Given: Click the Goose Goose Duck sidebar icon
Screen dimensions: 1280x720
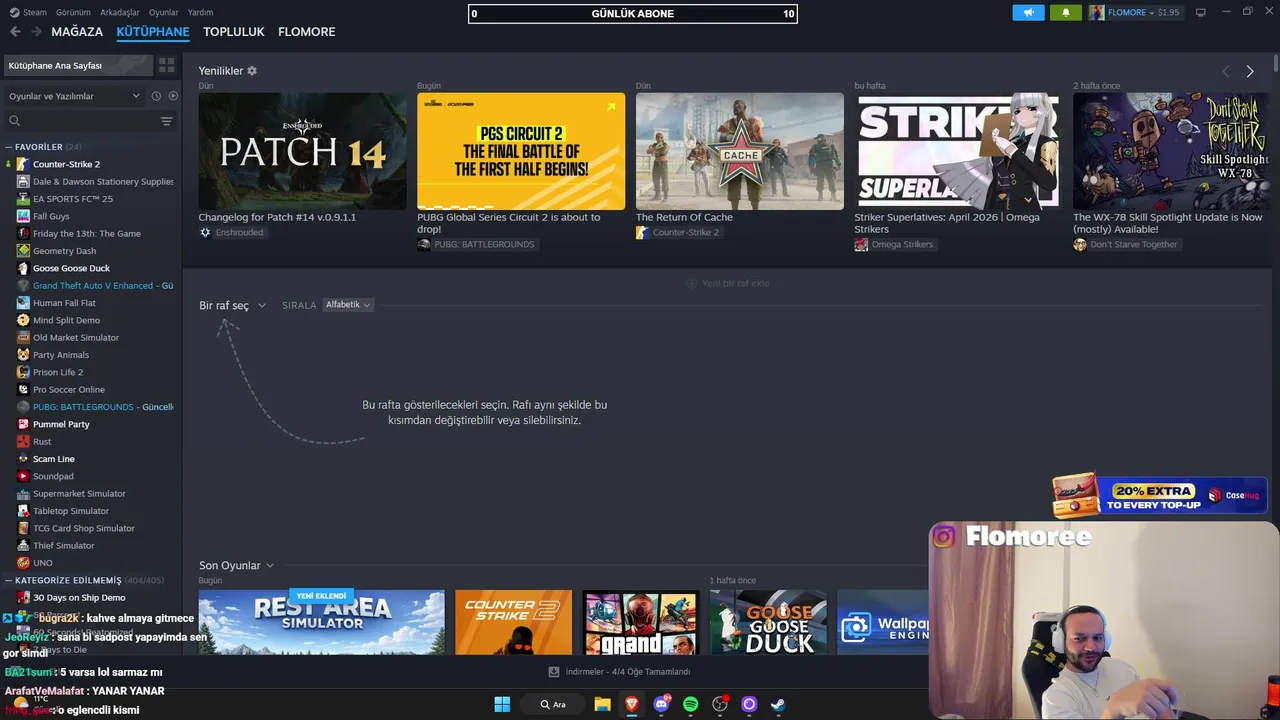Looking at the screenshot, I should [23, 268].
